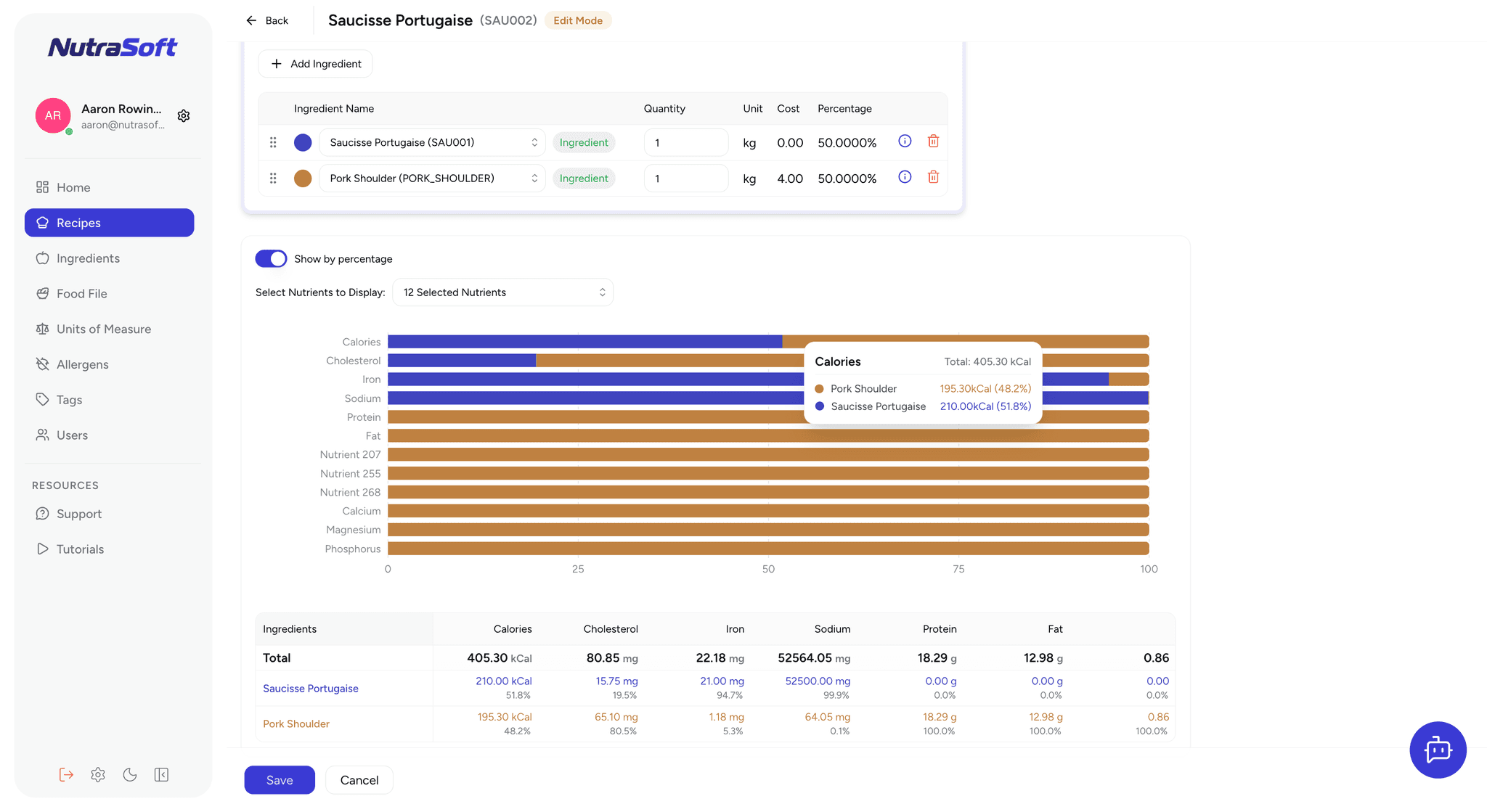1487x812 pixels.
Task: Open user settings gear beside Aaron's name
Action: click(184, 115)
